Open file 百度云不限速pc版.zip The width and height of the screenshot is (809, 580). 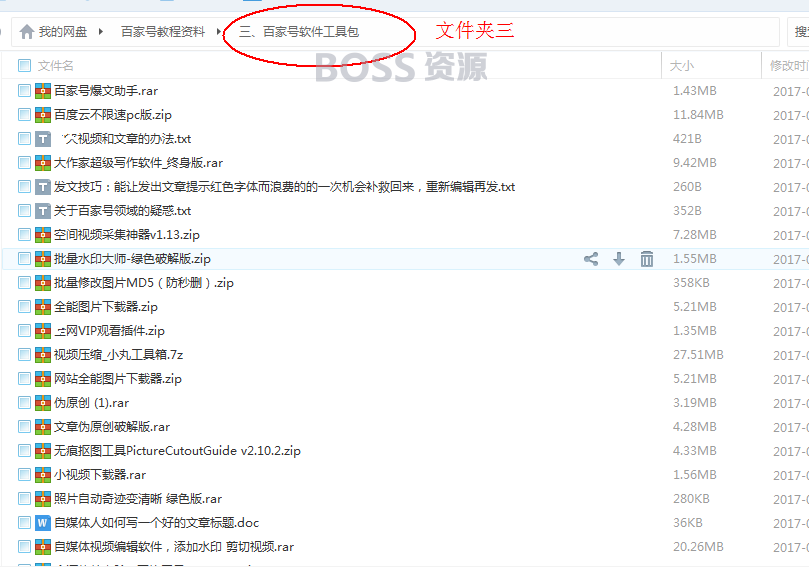112,115
